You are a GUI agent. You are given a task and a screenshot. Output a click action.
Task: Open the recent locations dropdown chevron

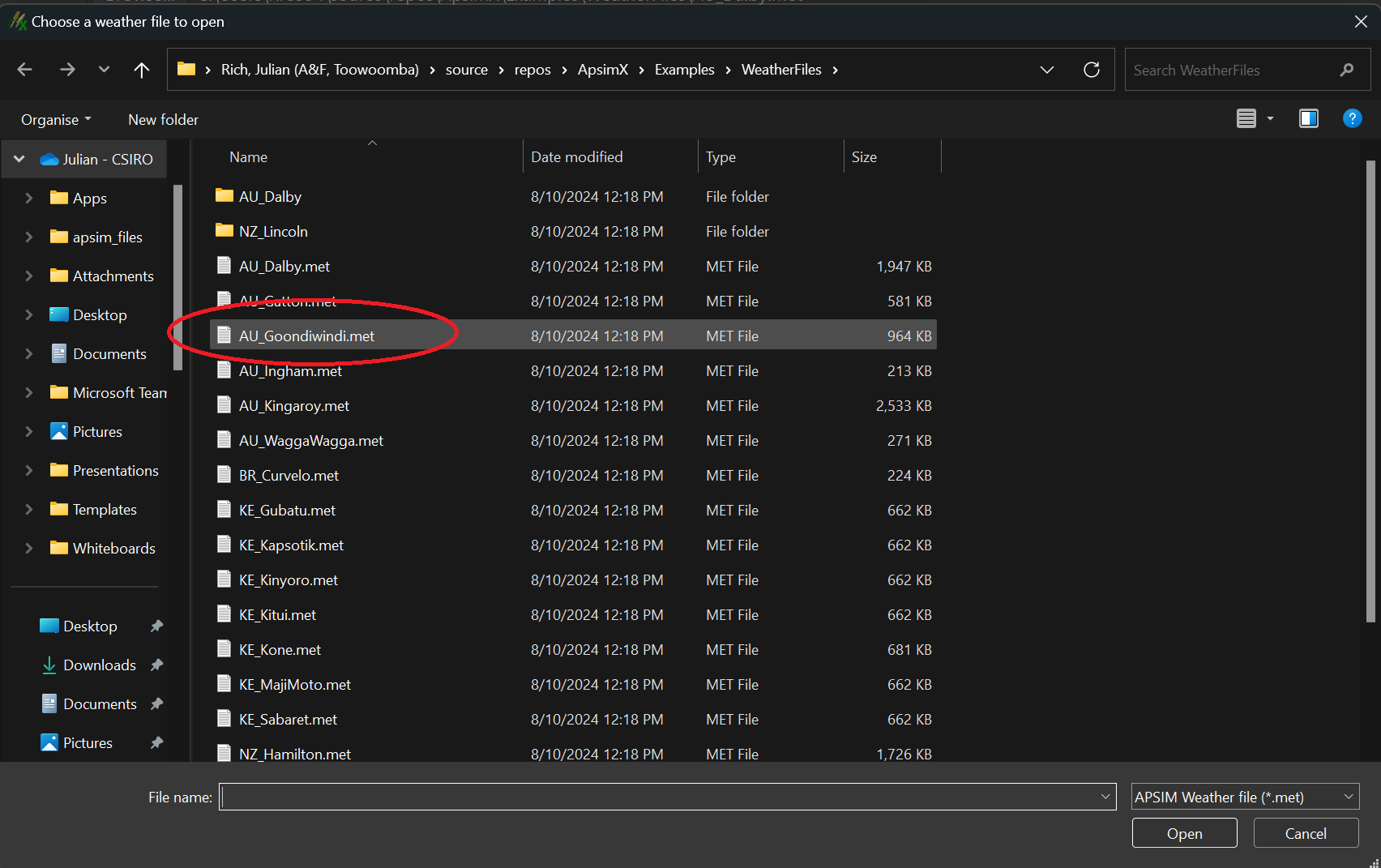[104, 70]
